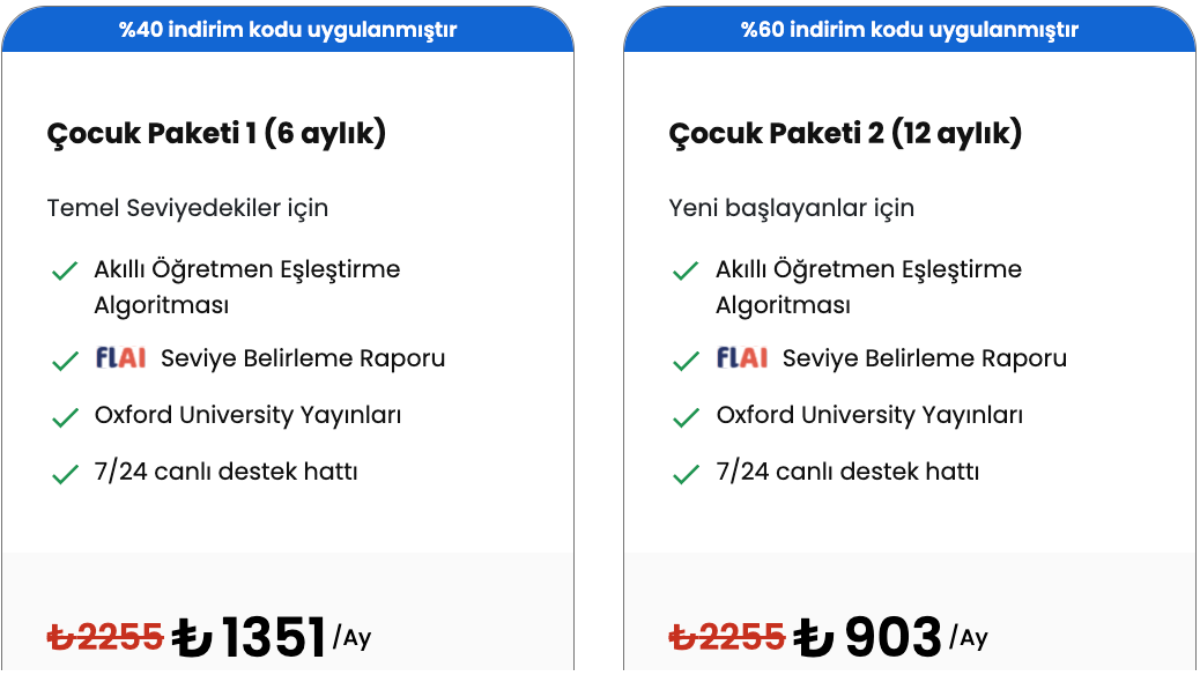Click the crossed-out 2255 price in Paket 1
The image size is (1200, 675).
tap(105, 635)
